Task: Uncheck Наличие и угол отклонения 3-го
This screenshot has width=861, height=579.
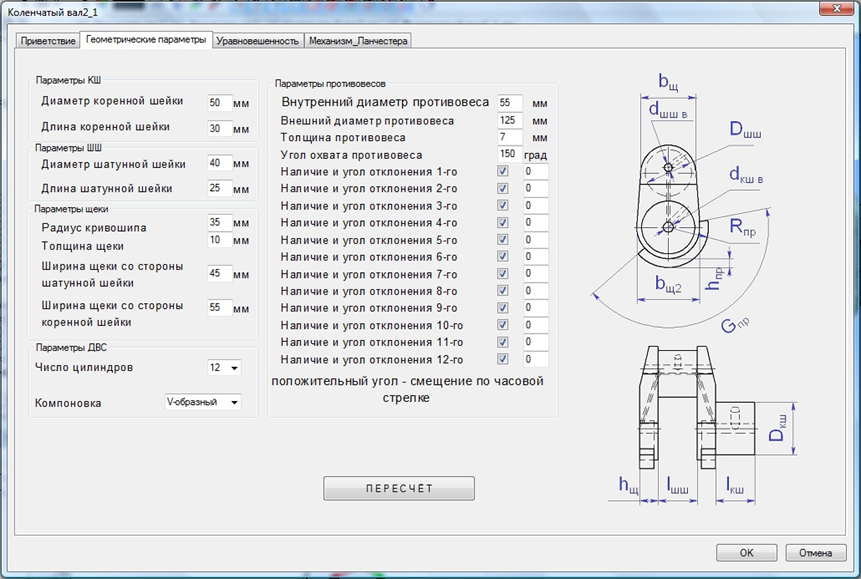Action: [x=502, y=205]
